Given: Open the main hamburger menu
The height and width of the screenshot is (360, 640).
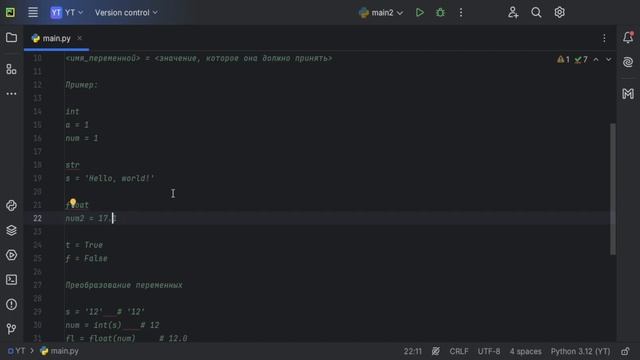Looking at the screenshot, I should point(33,13).
